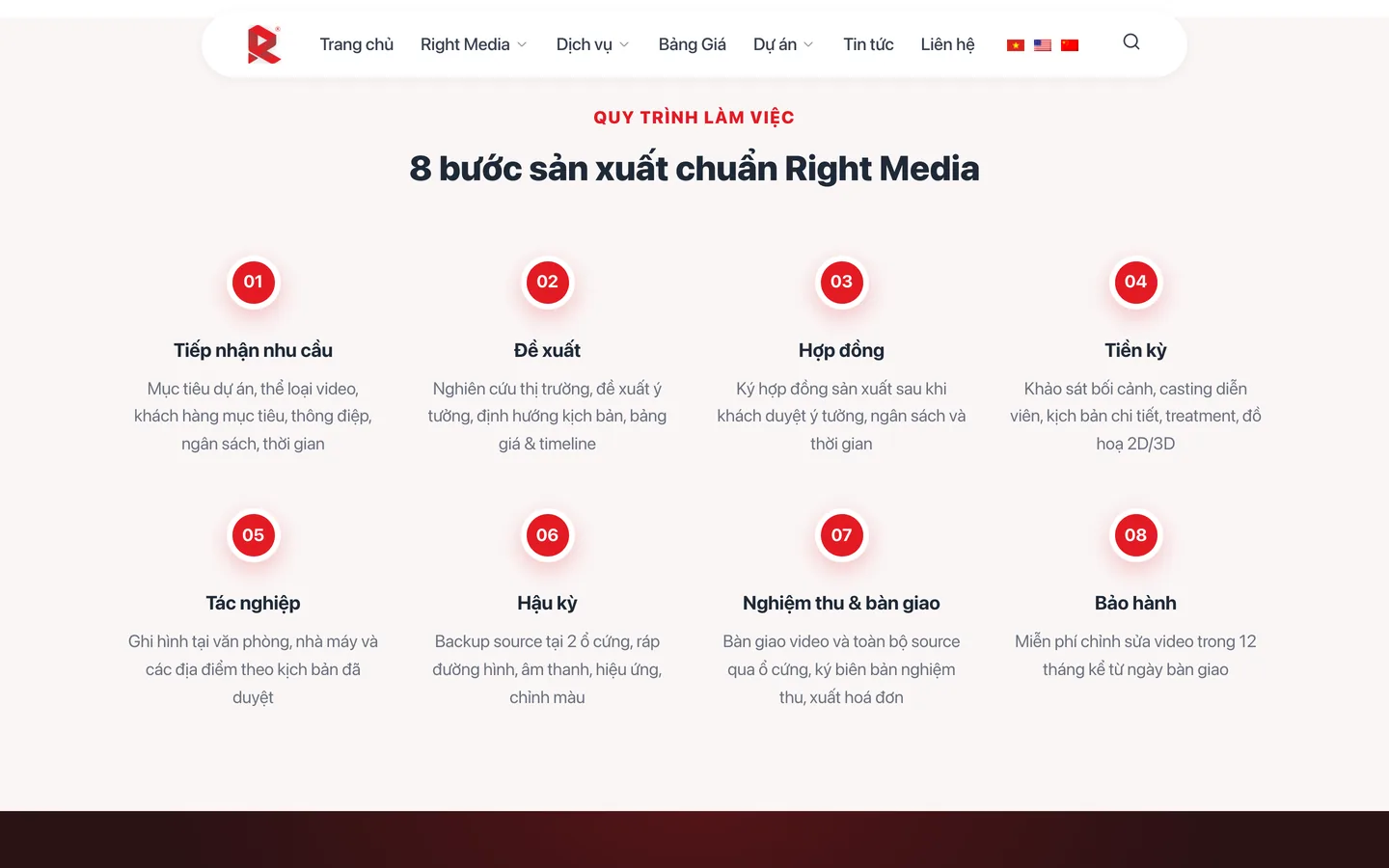Expand the Dự án dropdown chevron
The width and height of the screenshot is (1389, 868).
point(808,45)
